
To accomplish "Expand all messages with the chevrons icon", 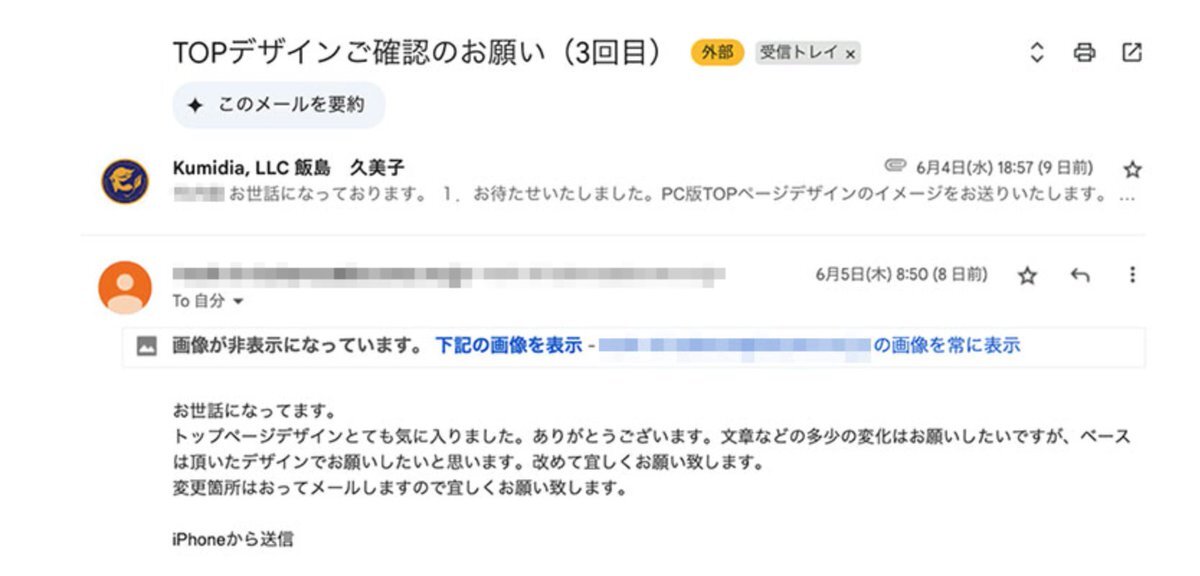I will click(x=1037, y=54).
